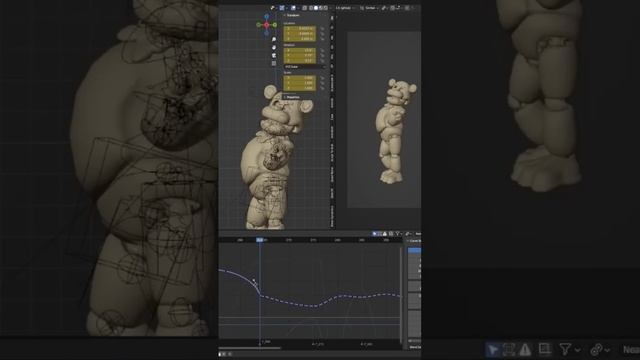This screenshot has width=640, height=360.
Task: Click the bottom blue negative Z gizmo handle
Action: [x=267, y=33]
